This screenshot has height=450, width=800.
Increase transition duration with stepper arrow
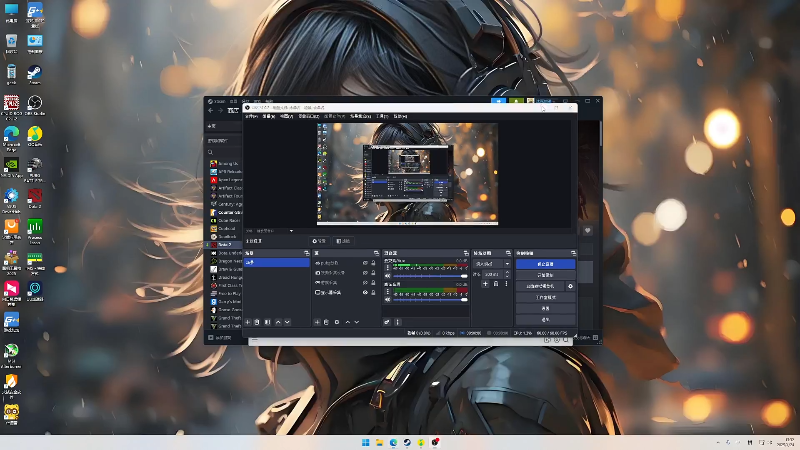(x=507, y=272)
